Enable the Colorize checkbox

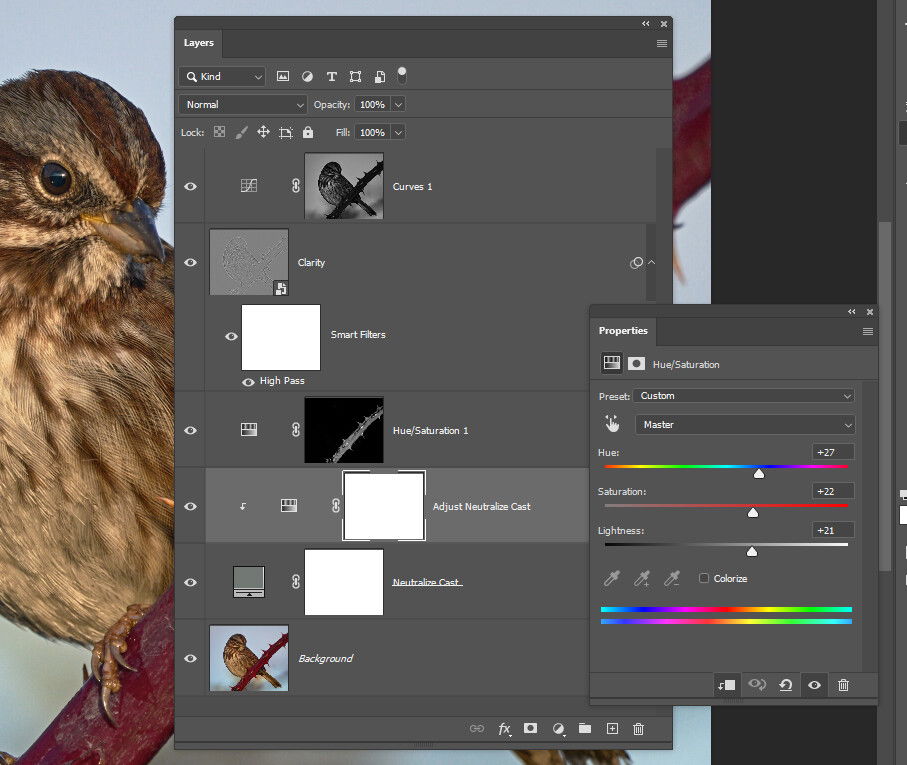[704, 578]
